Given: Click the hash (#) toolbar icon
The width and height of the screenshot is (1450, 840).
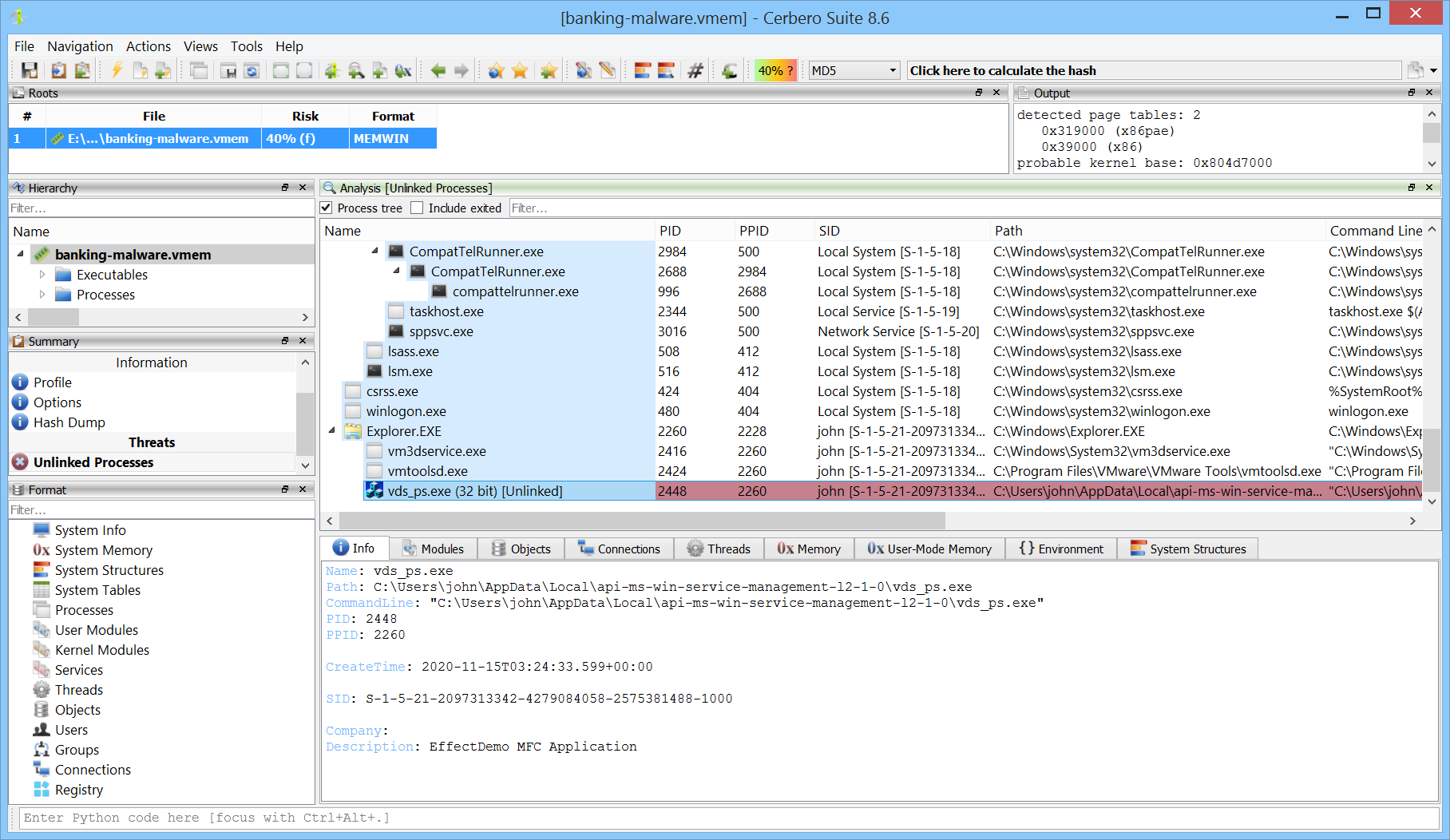Looking at the screenshot, I should (x=695, y=71).
